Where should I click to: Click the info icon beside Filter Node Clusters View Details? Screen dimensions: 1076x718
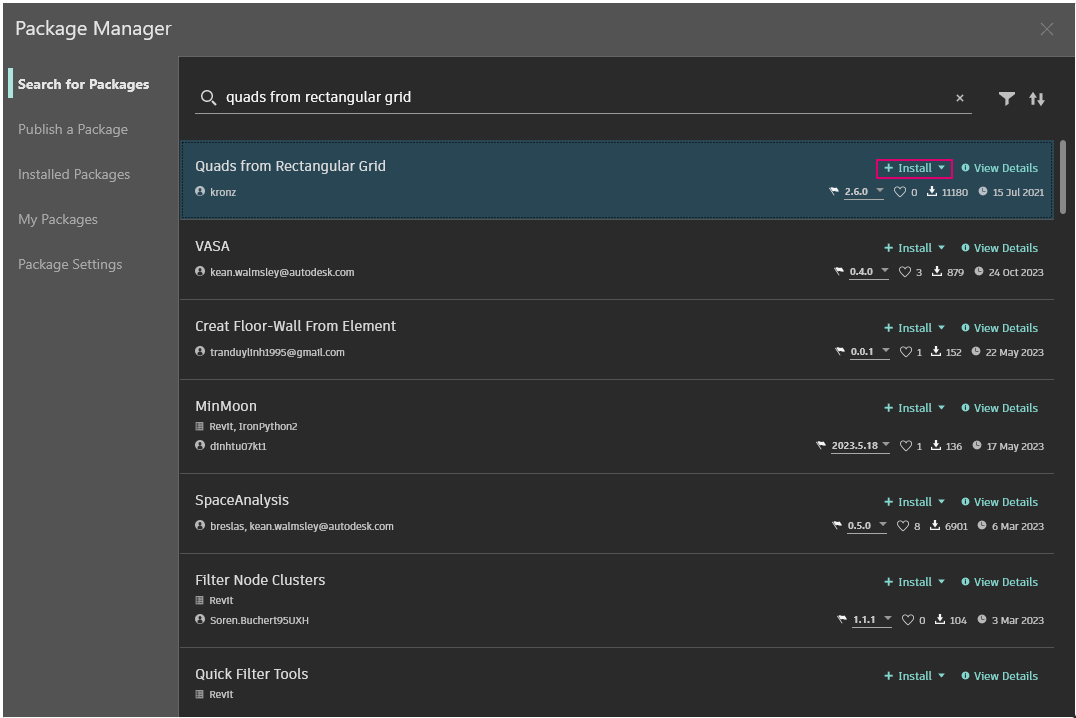point(965,582)
